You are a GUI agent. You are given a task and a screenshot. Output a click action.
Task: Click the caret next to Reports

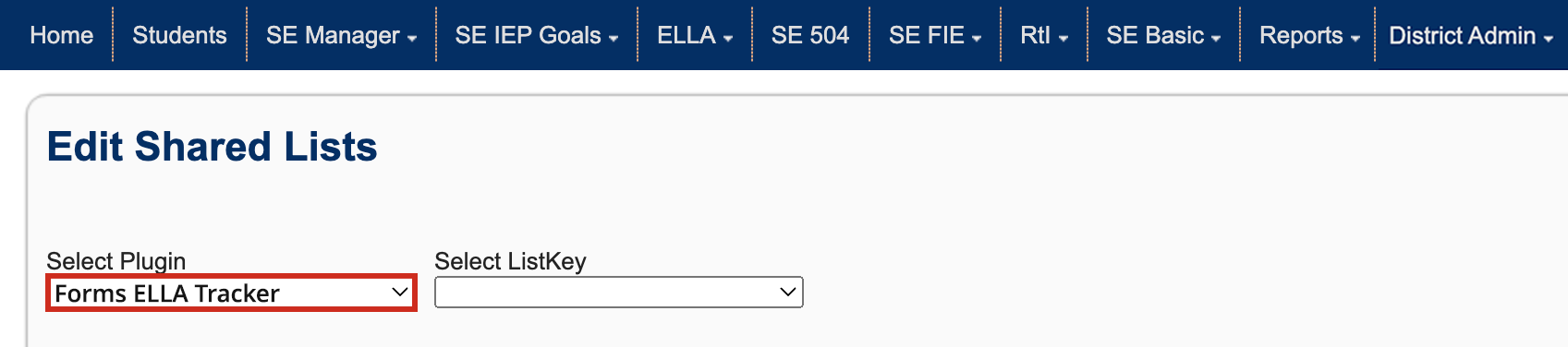click(x=1355, y=39)
